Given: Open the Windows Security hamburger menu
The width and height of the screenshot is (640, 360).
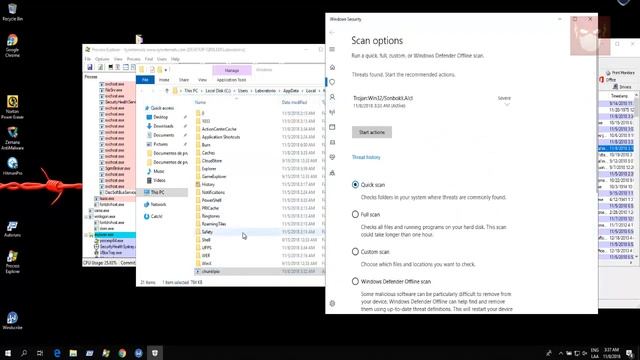Looking at the screenshot, I should click(332, 49).
